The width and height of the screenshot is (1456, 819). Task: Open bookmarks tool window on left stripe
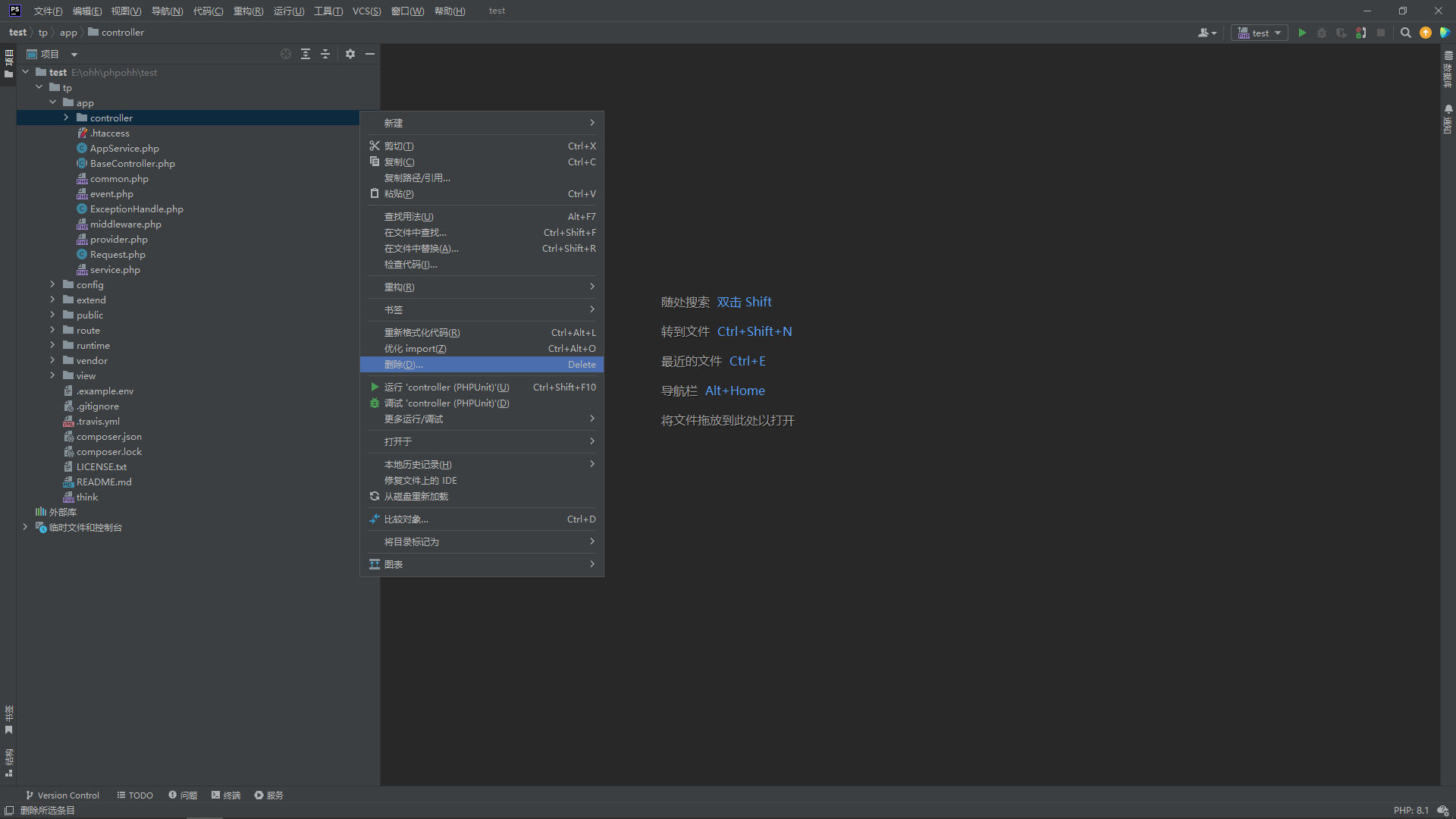click(x=8, y=719)
